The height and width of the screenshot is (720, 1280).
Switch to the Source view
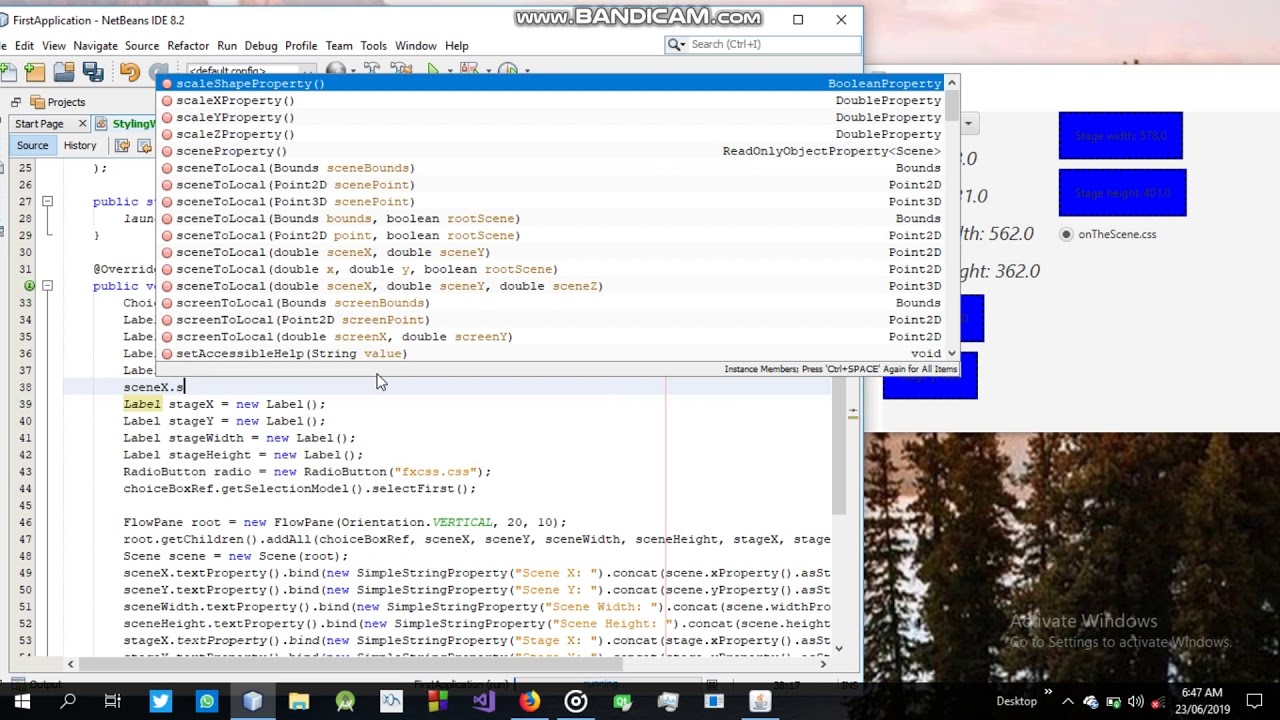(32, 146)
